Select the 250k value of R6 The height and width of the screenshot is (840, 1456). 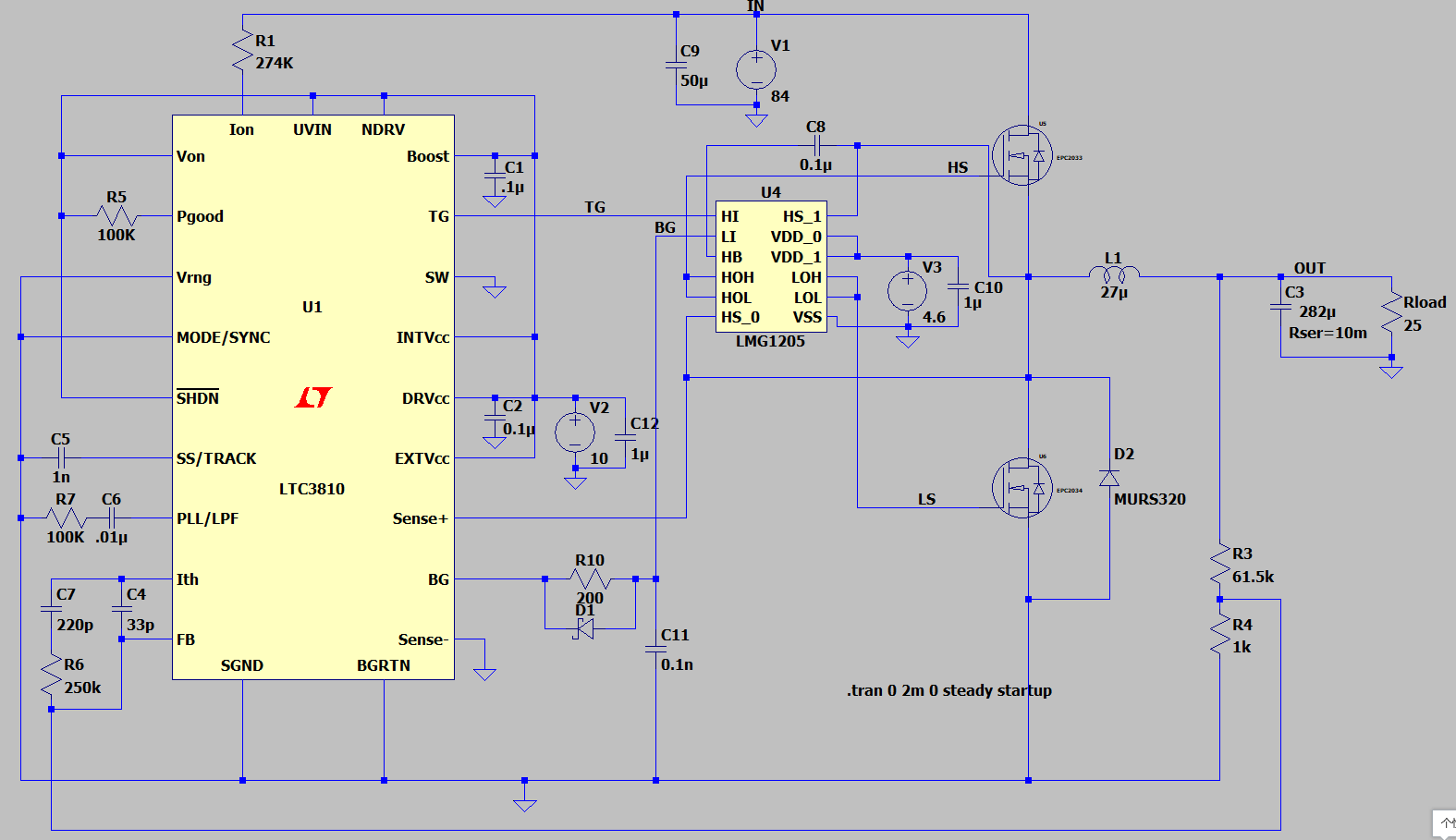coord(82,688)
